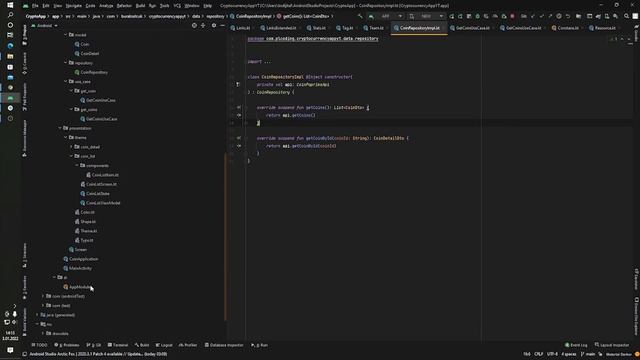Expand the java (generated) folder
This screenshot has width=640, height=360.
(x=37, y=315)
